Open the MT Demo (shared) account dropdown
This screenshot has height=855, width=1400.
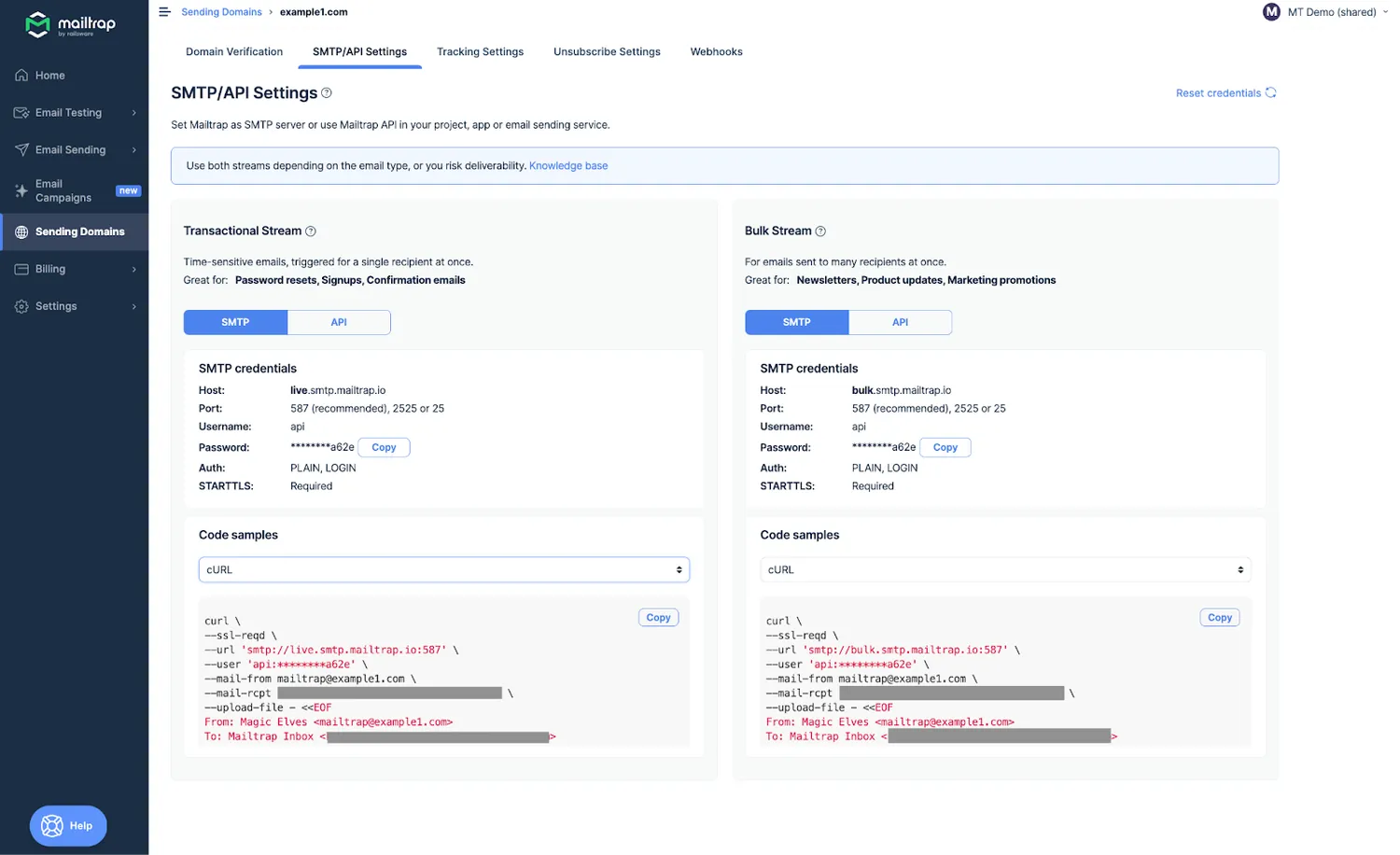pos(1326,12)
